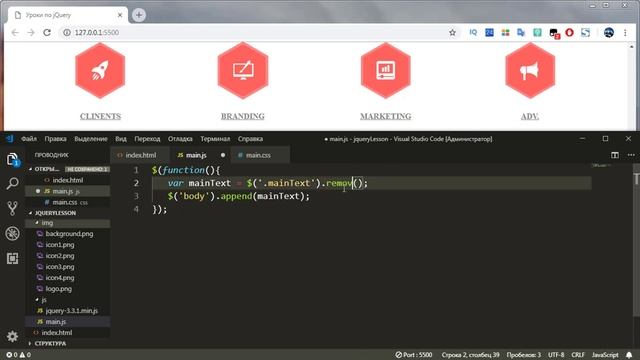Switch to the index.html editor tab
The height and width of the screenshot is (360, 640).
[x=140, y=155]
